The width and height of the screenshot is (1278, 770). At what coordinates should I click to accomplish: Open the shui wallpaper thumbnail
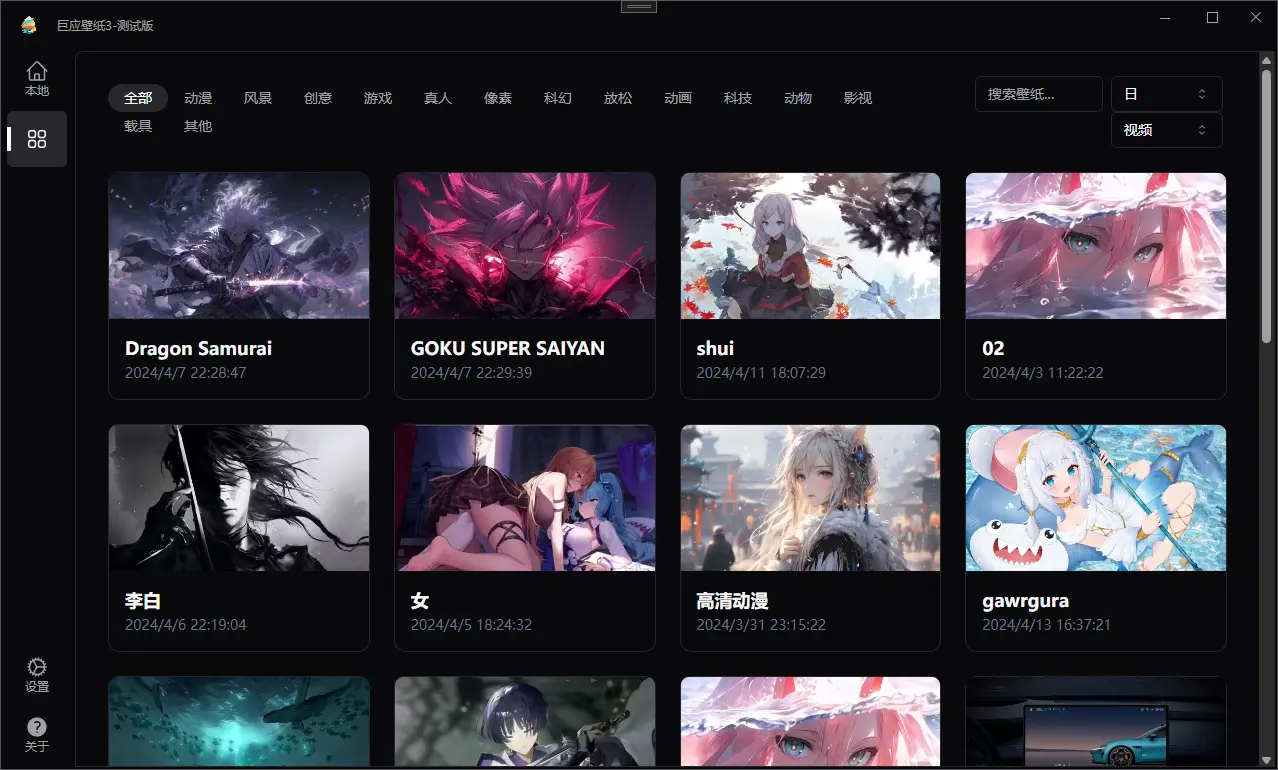[x=810, y=246]
